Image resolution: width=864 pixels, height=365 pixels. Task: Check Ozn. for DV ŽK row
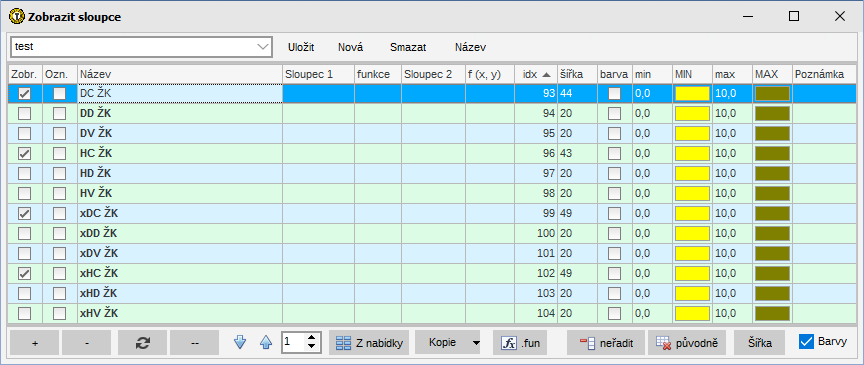pyautogui.click(x=60, y=133)
